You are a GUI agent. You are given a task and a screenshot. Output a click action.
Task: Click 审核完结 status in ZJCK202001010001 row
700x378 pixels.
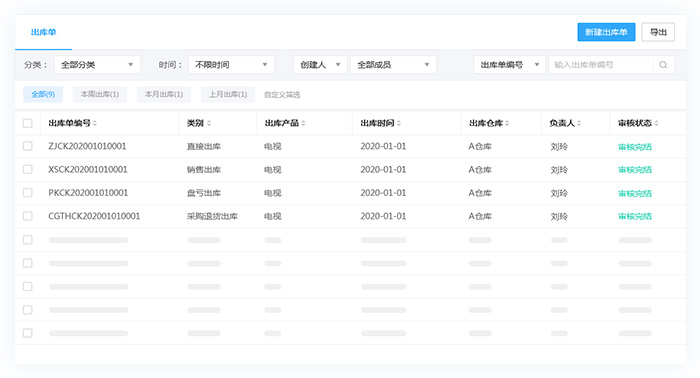(635, 147)
